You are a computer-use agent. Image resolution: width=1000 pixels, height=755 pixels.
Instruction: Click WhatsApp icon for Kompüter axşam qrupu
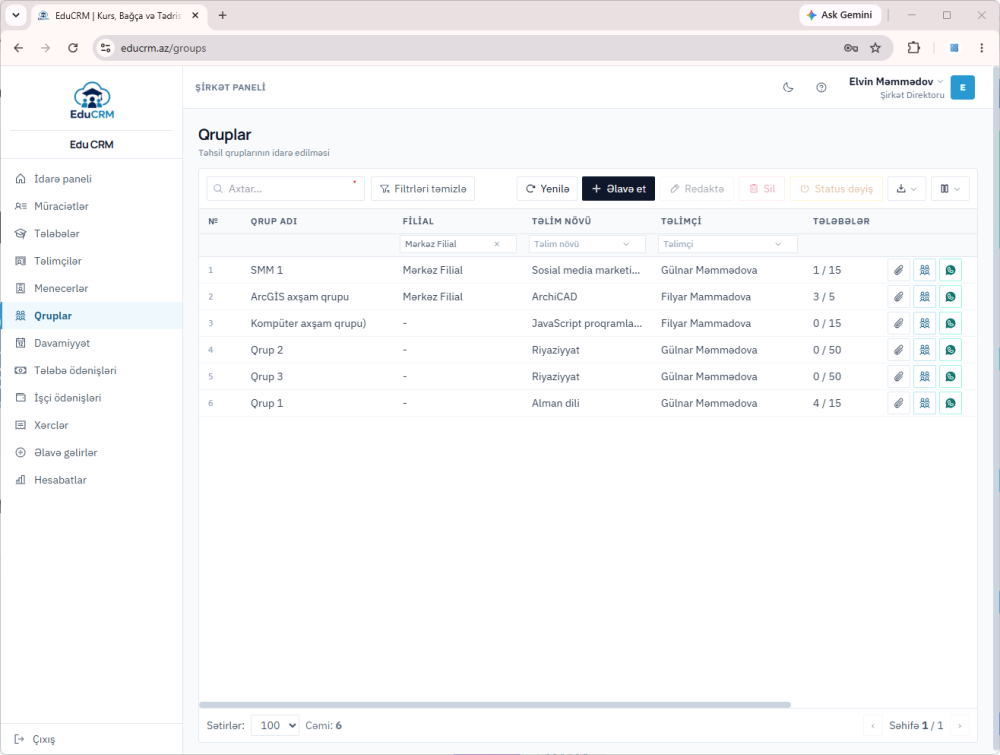click(950, 324)
